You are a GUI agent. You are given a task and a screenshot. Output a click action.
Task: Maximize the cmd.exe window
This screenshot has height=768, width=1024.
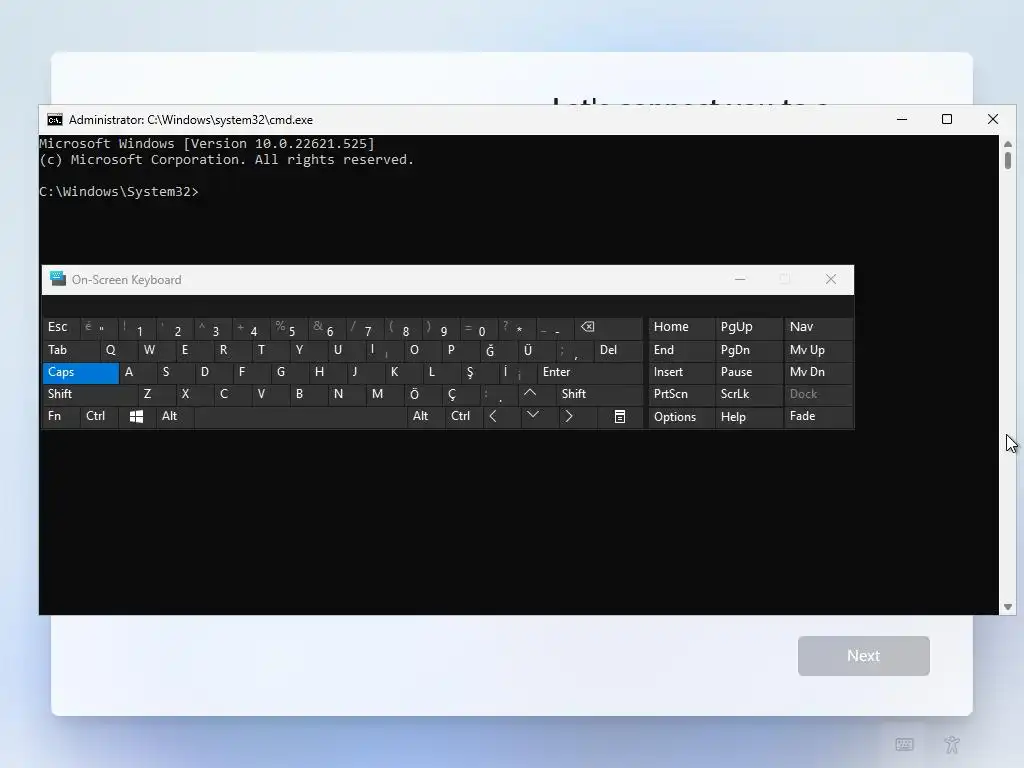pos(947,119)
